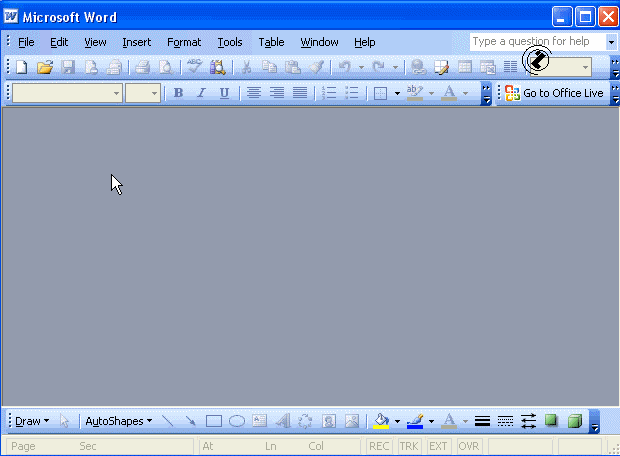This screenshot has width=620, height=456.
Task: Click the Insert Table icon
Action: click(x=465, y=67)
